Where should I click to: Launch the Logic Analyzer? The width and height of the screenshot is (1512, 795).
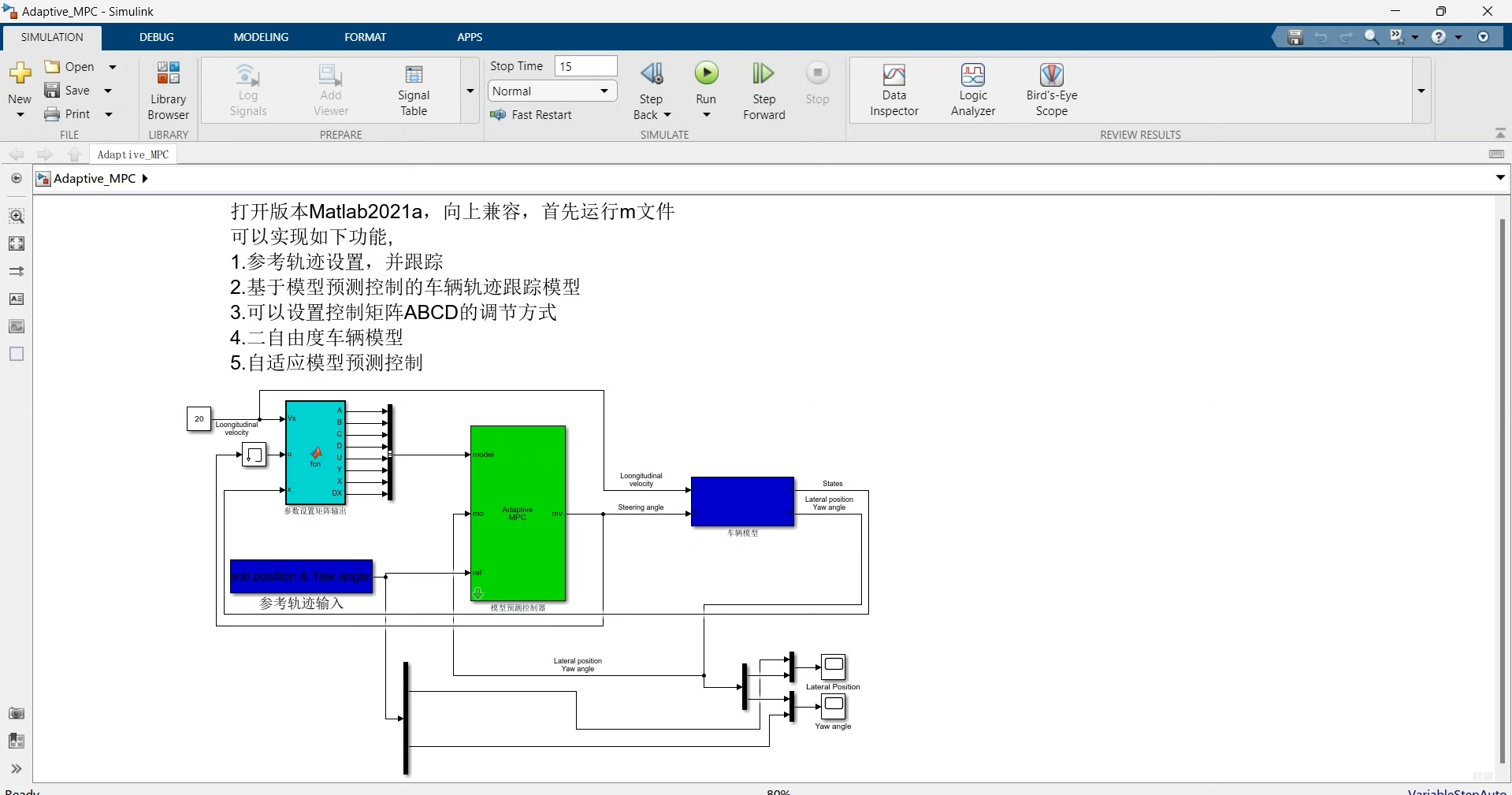coord(973,91)
